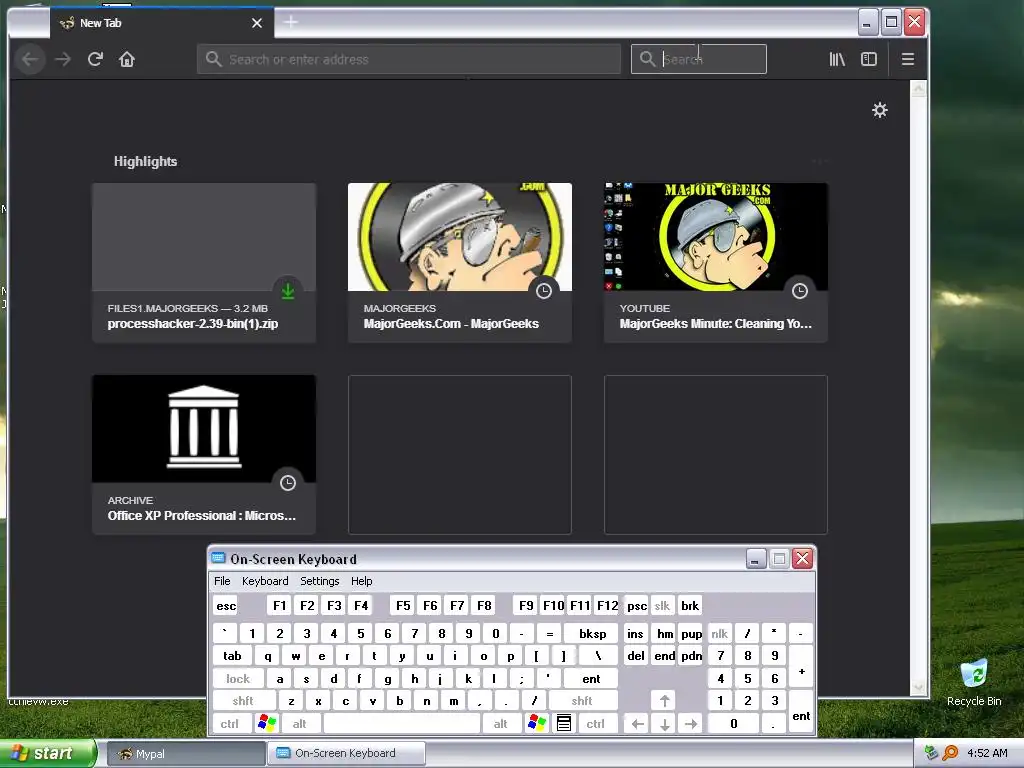Screen dimensions: 1024x768
Task: Open New Tab settings gear
Action: click(x=880, y=110)
